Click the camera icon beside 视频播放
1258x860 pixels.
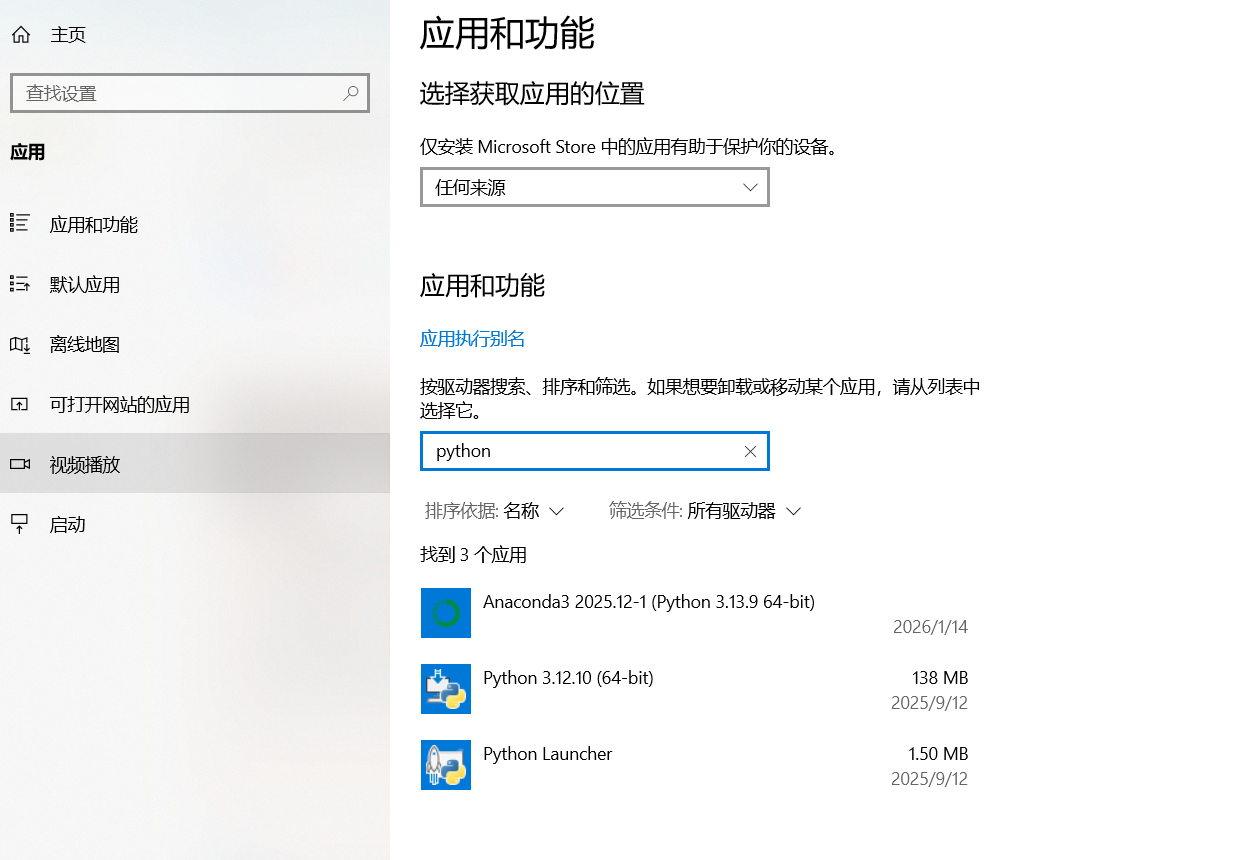pos(19,464)
